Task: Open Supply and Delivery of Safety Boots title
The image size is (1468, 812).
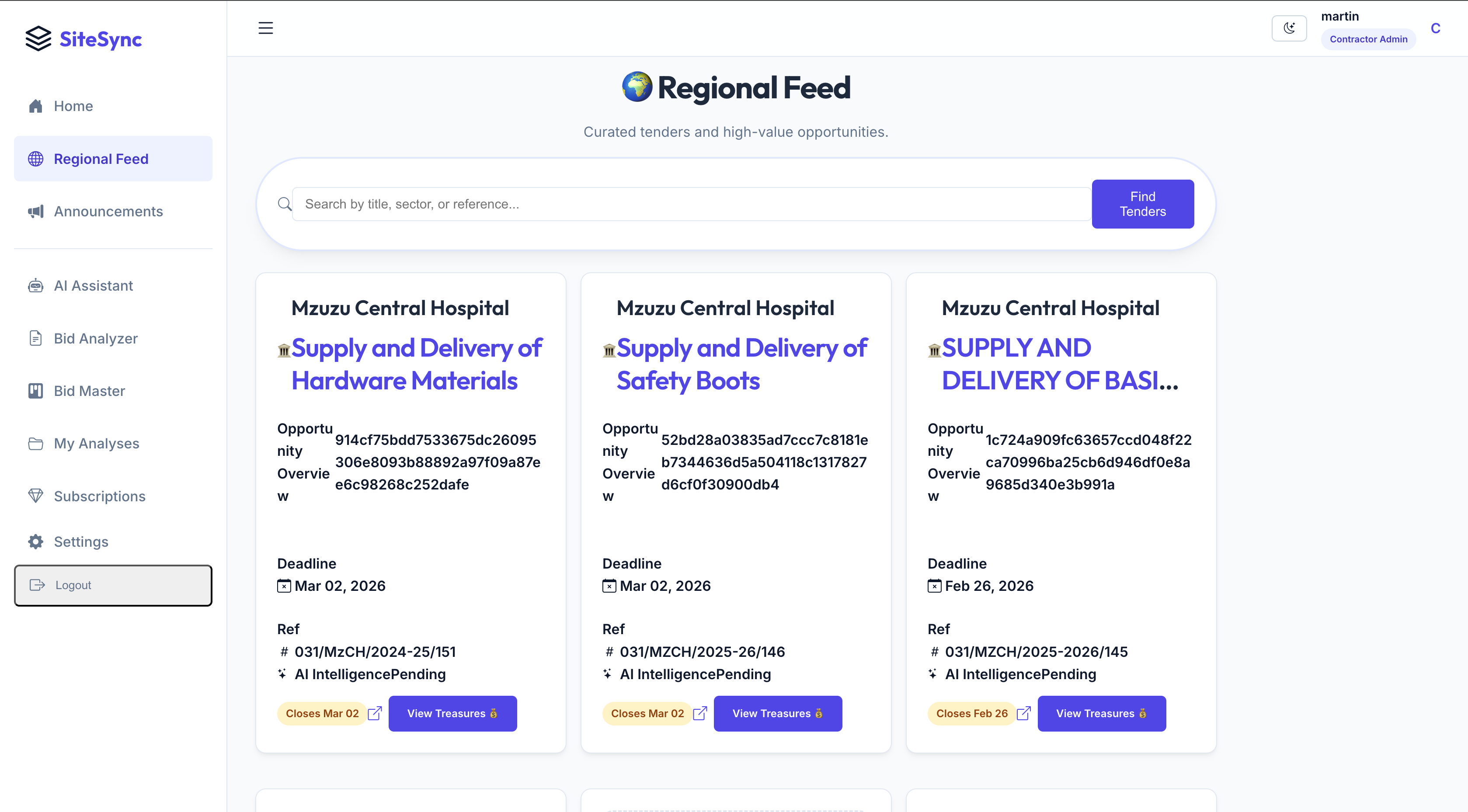Action: coord(741,364)
